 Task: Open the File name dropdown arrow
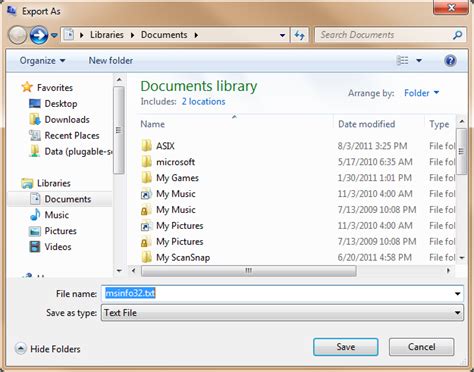click(458, 294)
